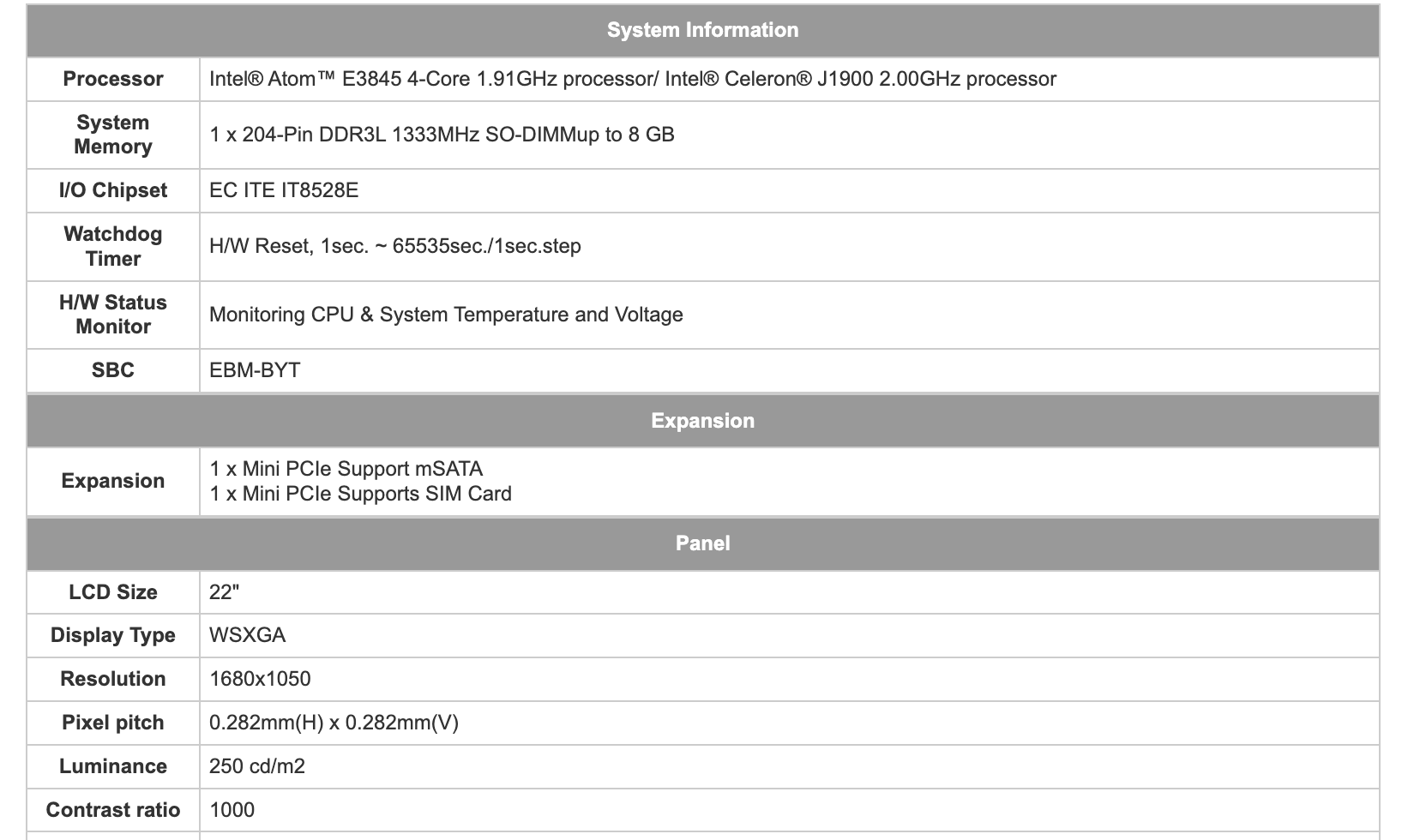Click the System Information section header
Image resolution: width=1408 pixels, height=840 pixels.
pos(702,30)
